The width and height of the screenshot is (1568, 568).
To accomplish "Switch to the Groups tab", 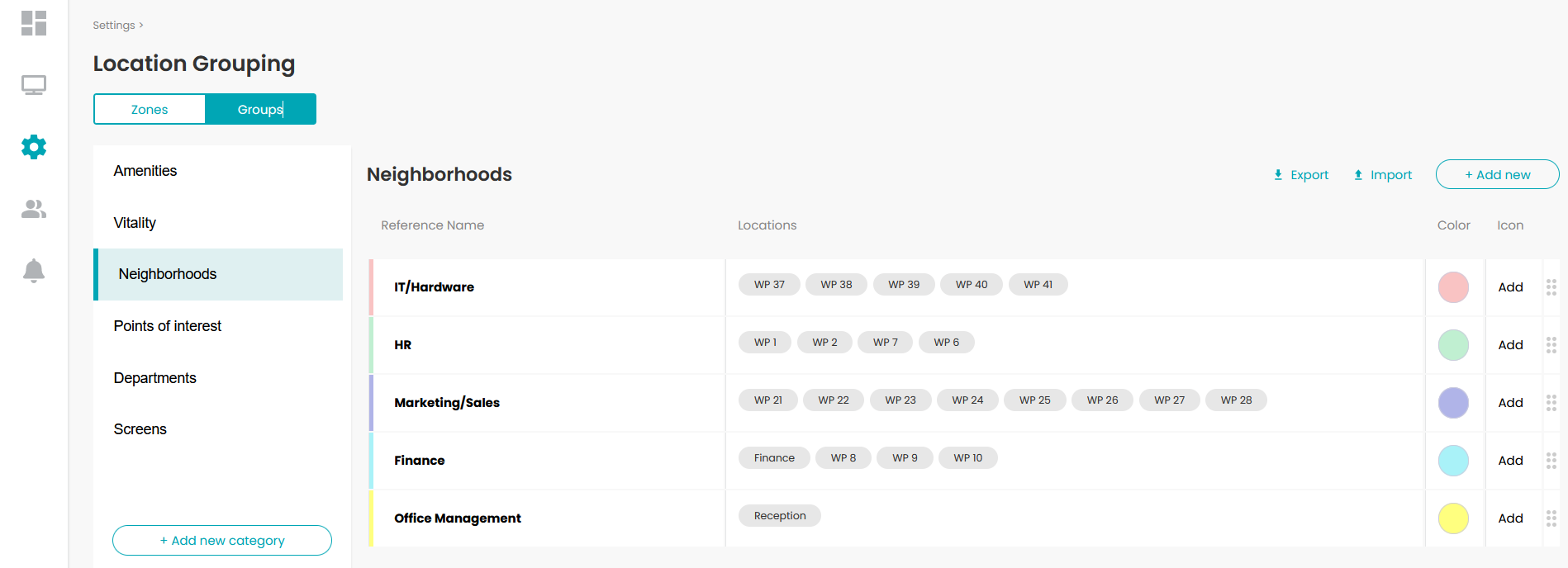I will coord(260,109).
